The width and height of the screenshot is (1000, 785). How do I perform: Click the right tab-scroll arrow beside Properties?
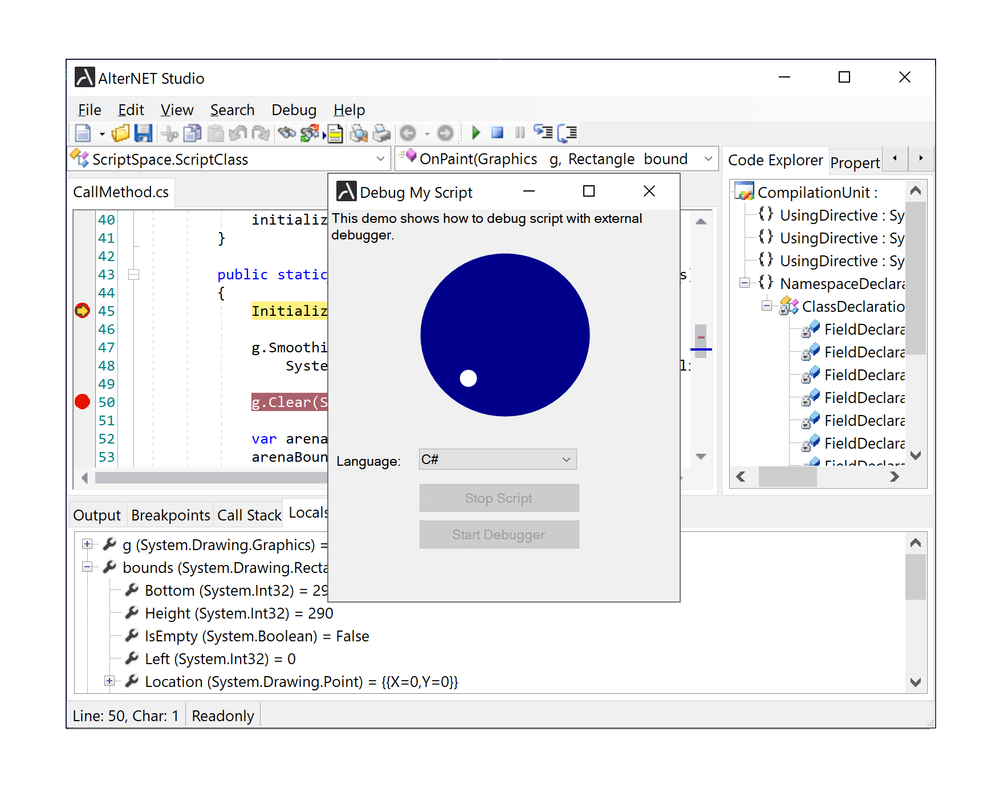[920, 158]
